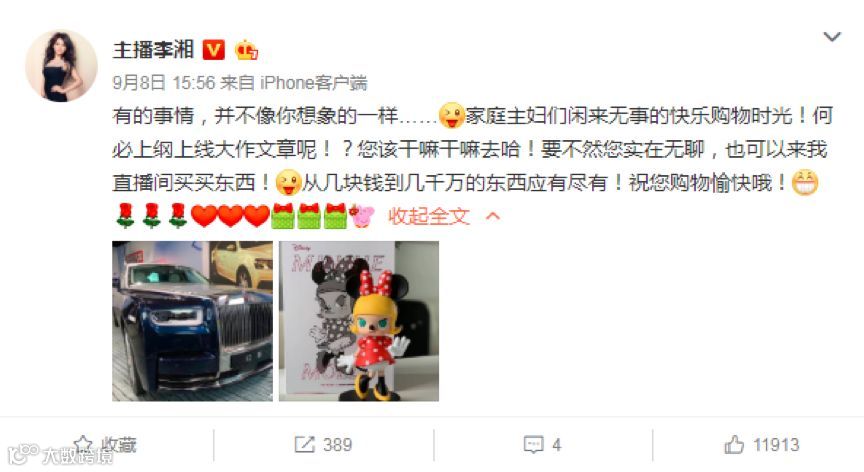Click the repost share arrow icon

tap(305, 444)
